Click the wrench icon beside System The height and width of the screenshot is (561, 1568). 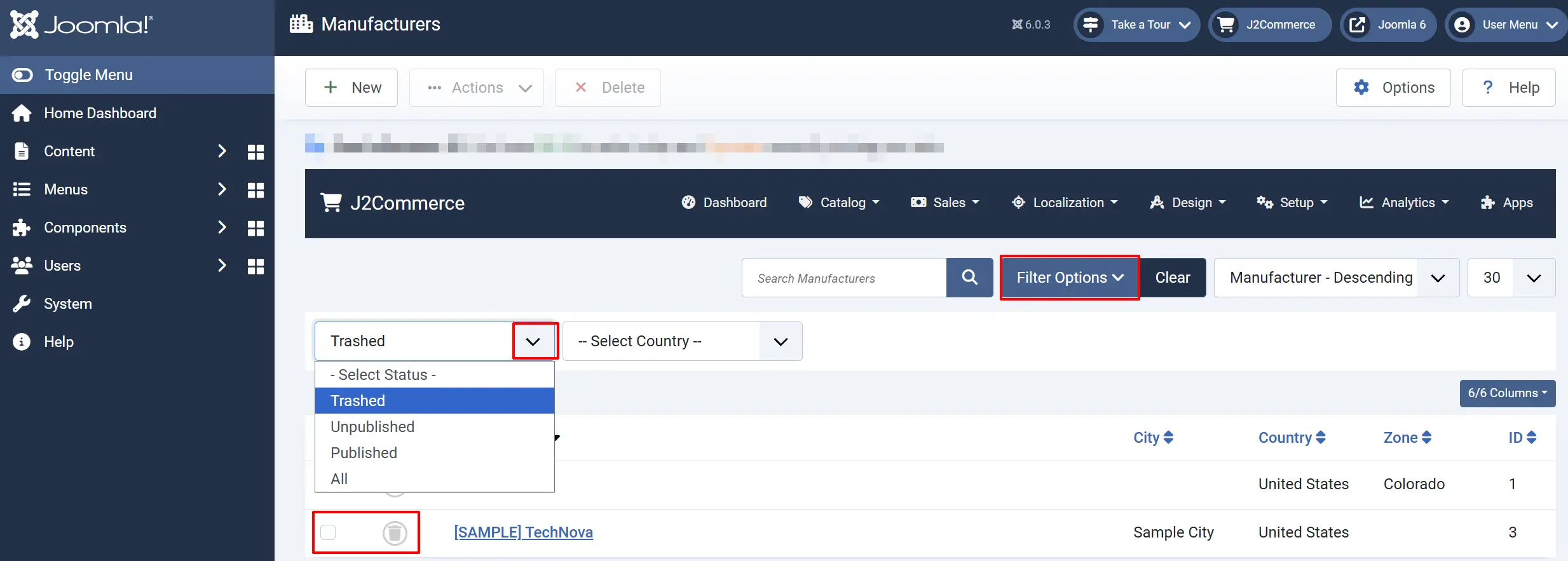[x=22, y=304]
